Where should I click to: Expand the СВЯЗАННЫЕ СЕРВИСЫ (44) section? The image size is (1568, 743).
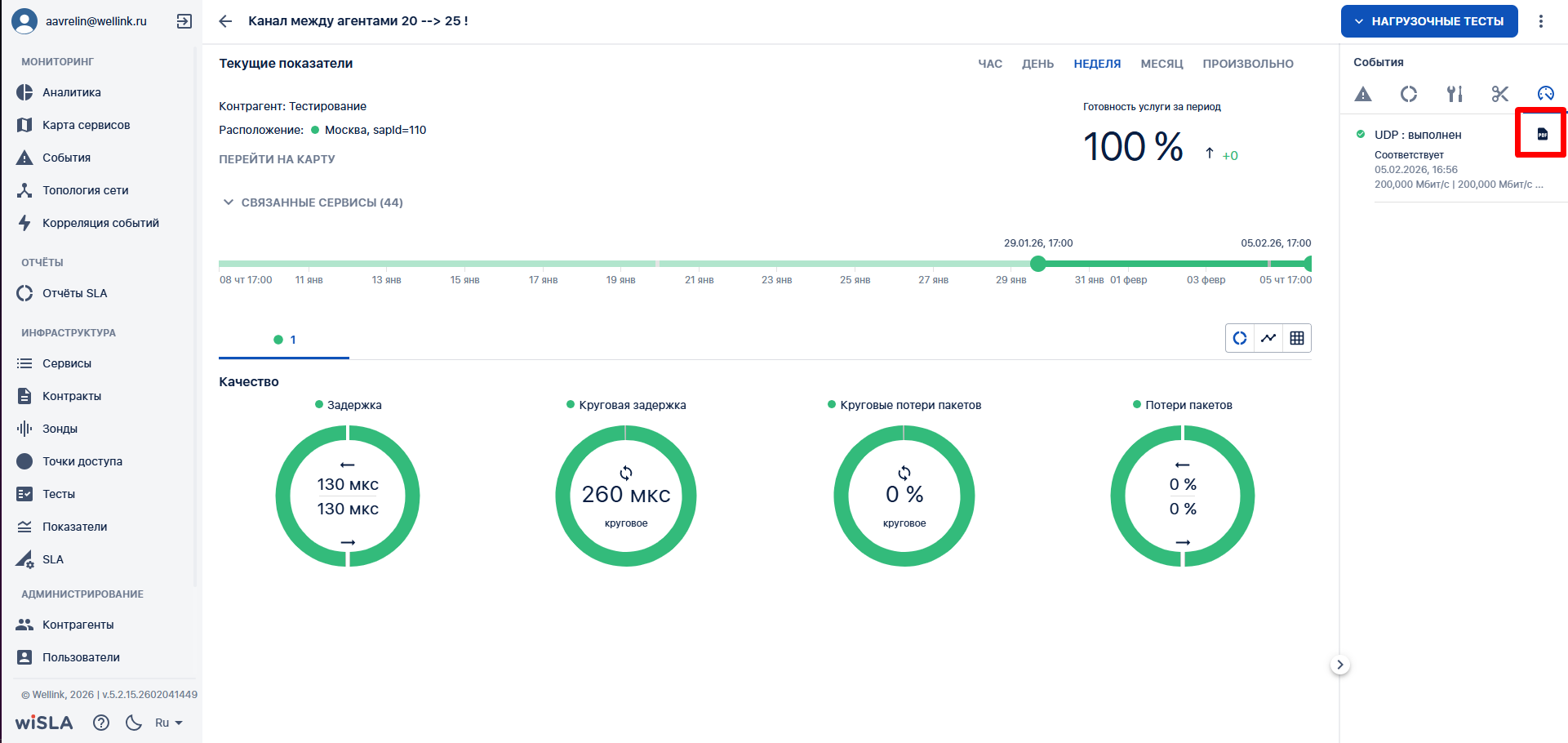pos(313,202)
